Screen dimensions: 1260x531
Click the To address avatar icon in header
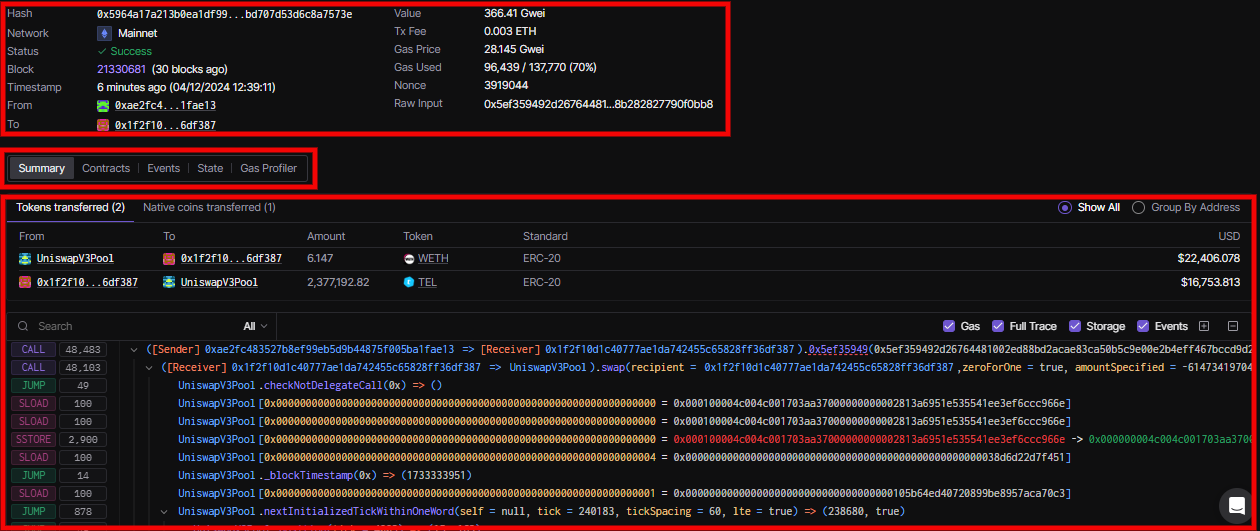(103, 125)
